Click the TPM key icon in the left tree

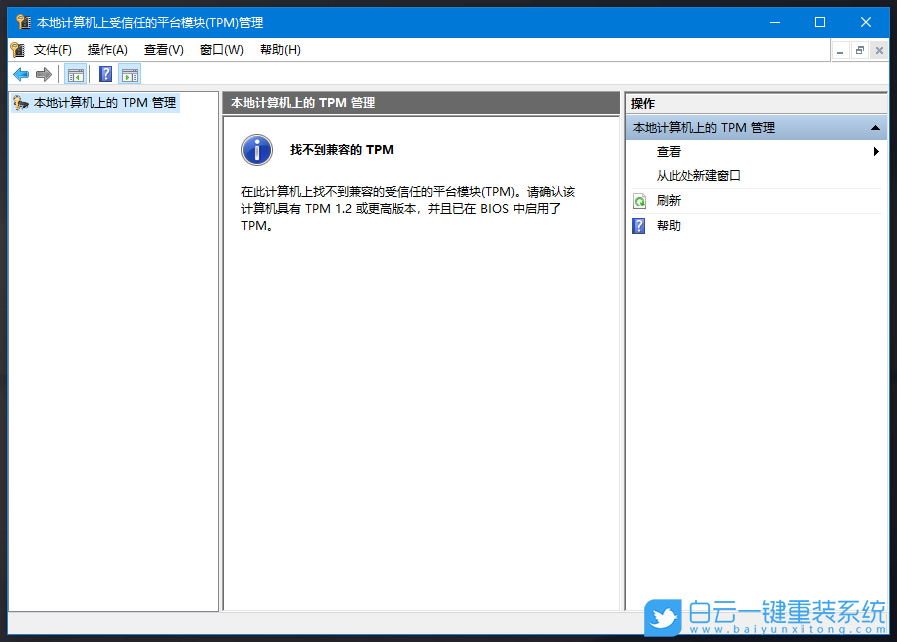click(x=21, y=102)
